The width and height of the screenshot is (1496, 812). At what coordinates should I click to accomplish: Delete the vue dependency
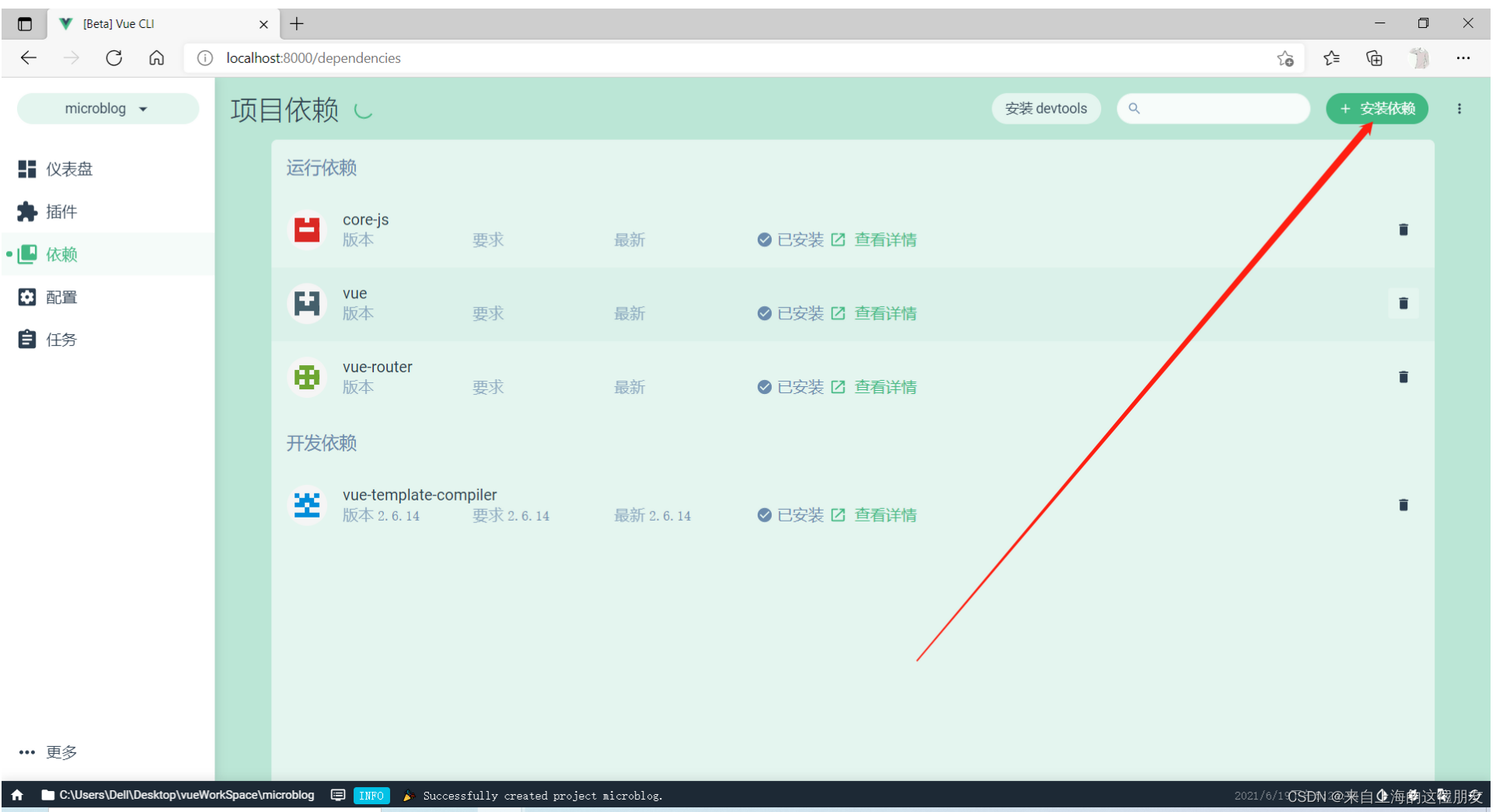click(1404, 303)
